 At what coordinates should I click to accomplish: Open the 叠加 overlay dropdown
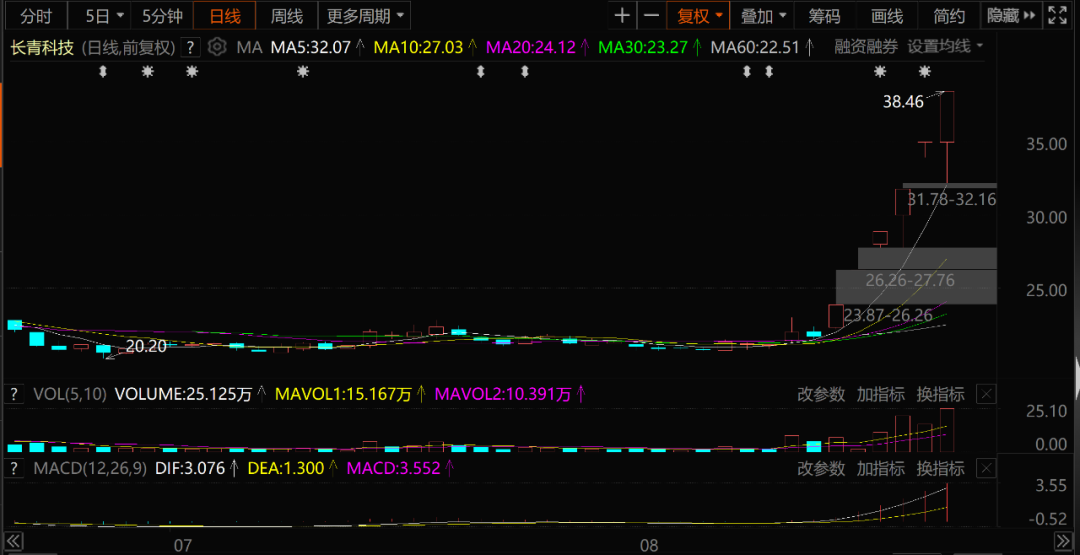(762, 15)
